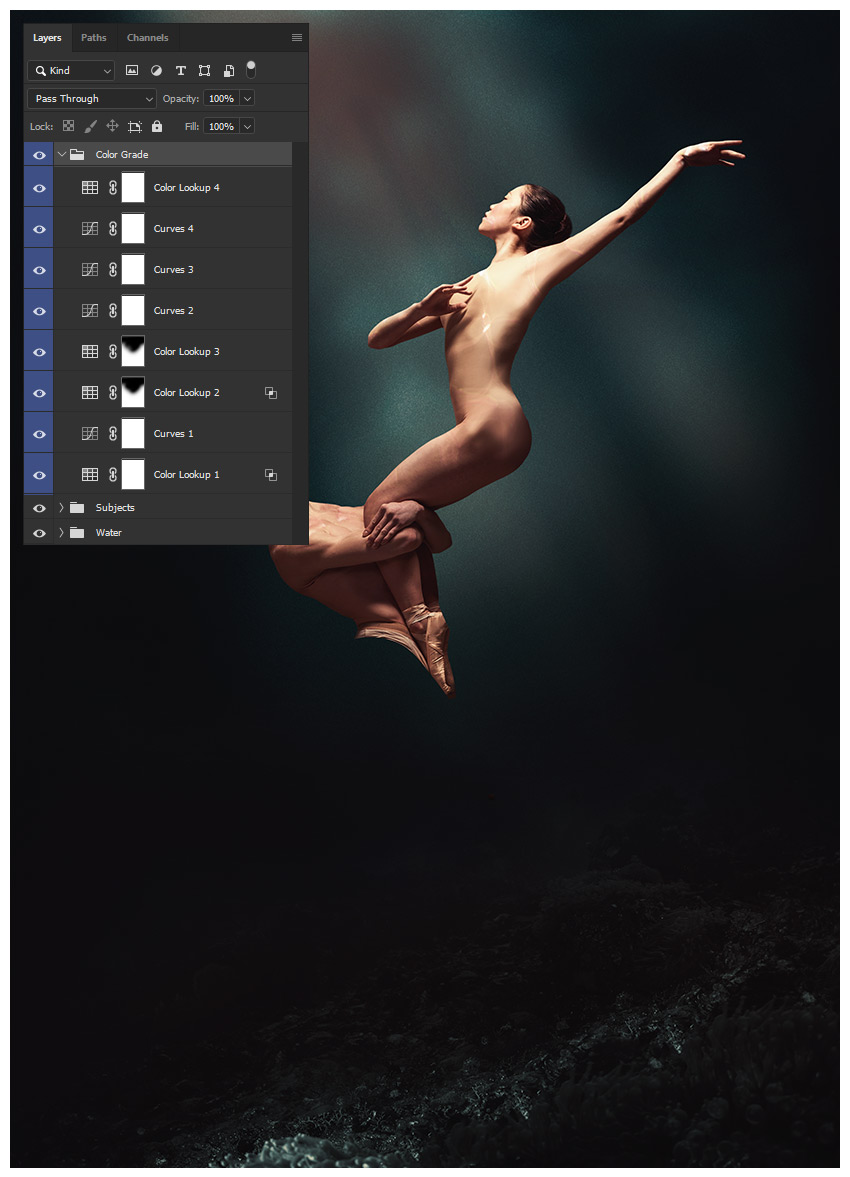Image resolution: width=850 pixels, height=1177 pixels.
Task: Switch to the Channels tab
Action: 147,38
